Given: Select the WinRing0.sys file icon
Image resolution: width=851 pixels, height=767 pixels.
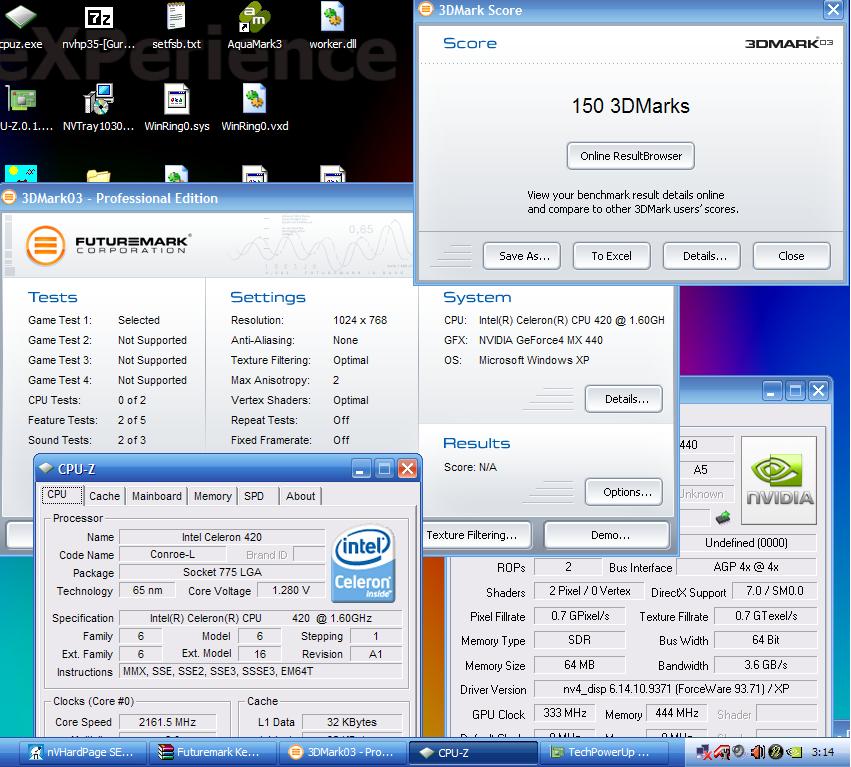Looking at the screenshot, I should click(176, 99).
